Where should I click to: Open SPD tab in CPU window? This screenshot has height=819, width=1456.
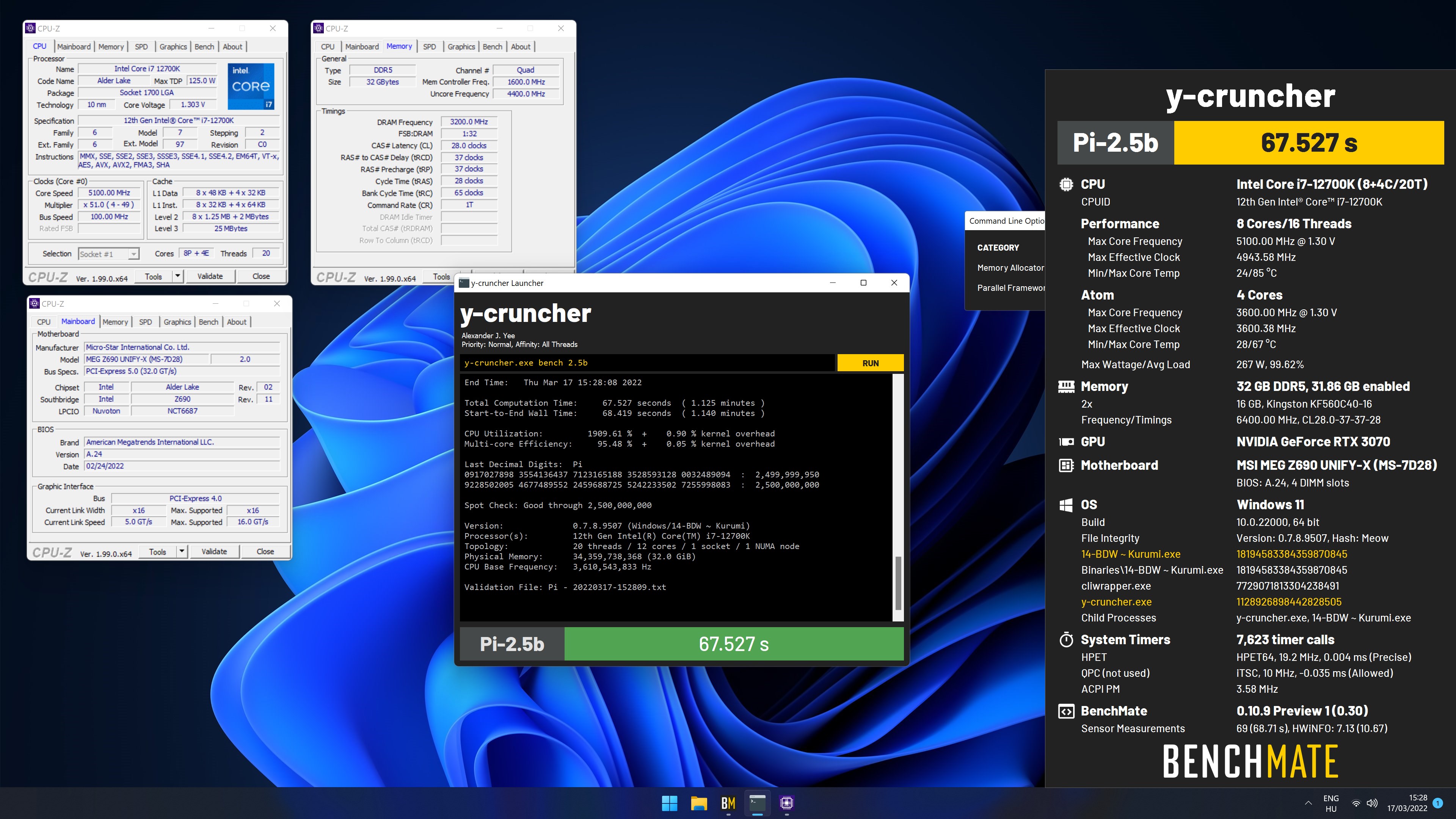pos(141,47)
